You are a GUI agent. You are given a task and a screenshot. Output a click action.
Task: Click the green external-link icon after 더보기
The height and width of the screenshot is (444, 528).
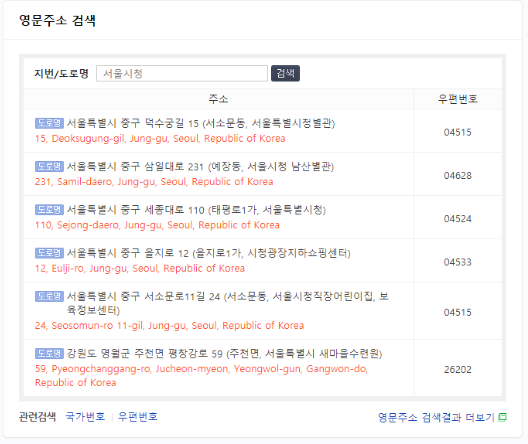click(x=502, y=417)
